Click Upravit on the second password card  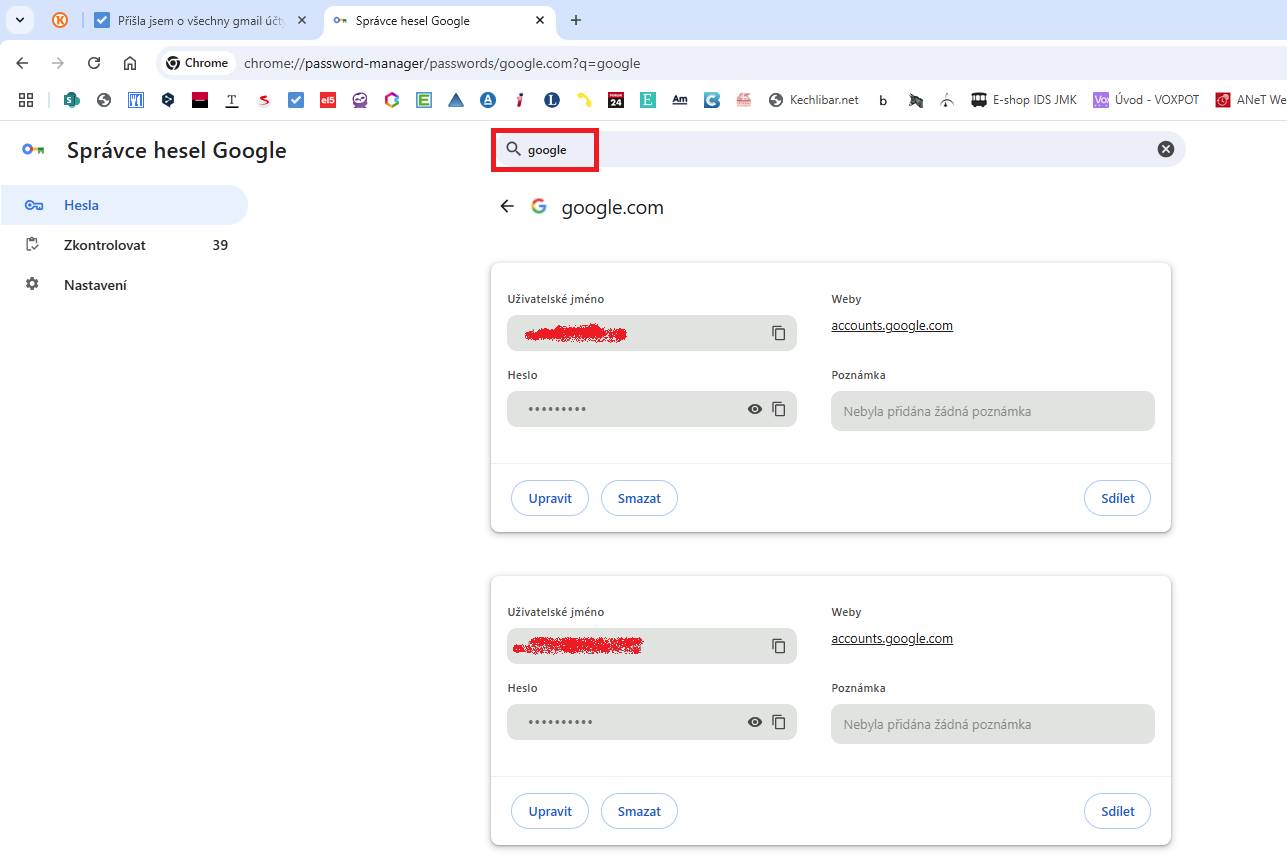[550, 811]
